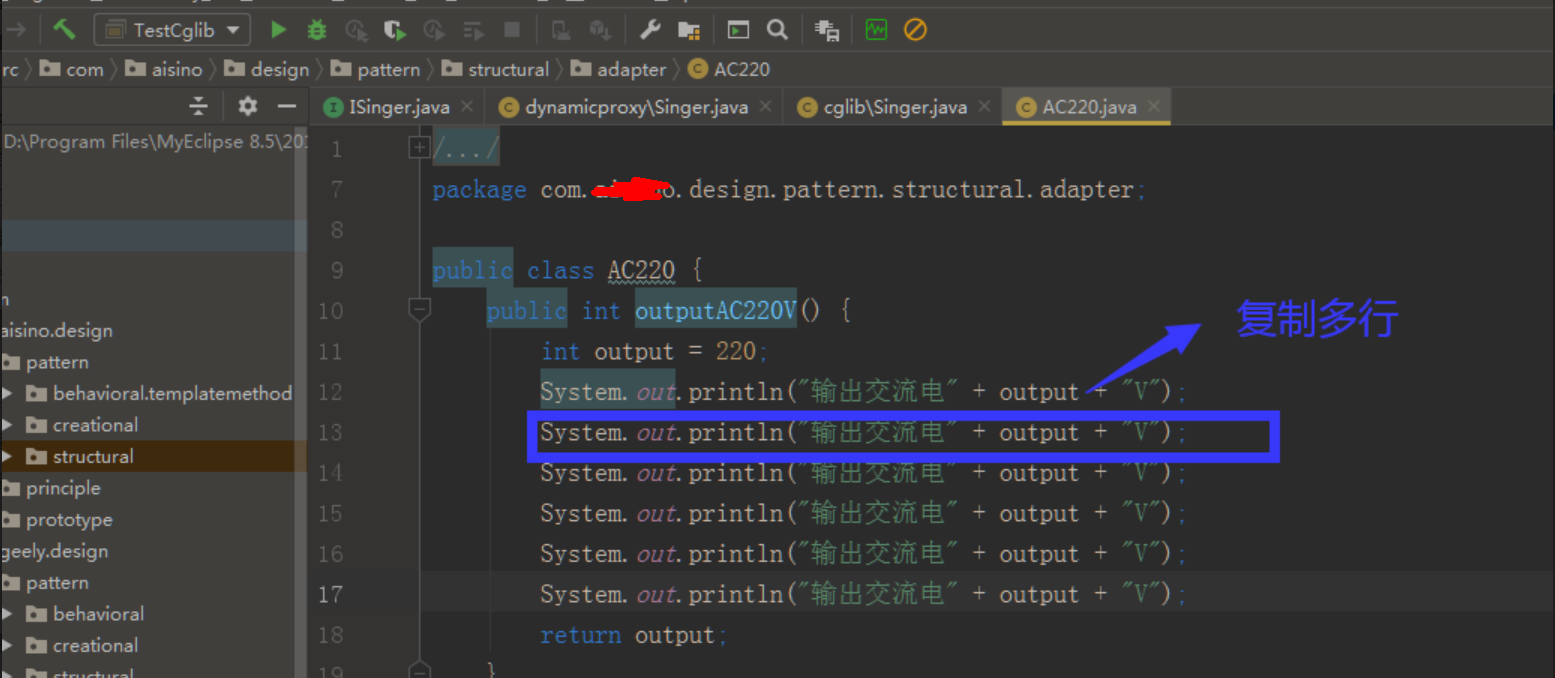The height and width of the screenshot is (678, 1555).
Task: Close the dynamicproxy\Singer.java tab
Action: coord(766,106)
